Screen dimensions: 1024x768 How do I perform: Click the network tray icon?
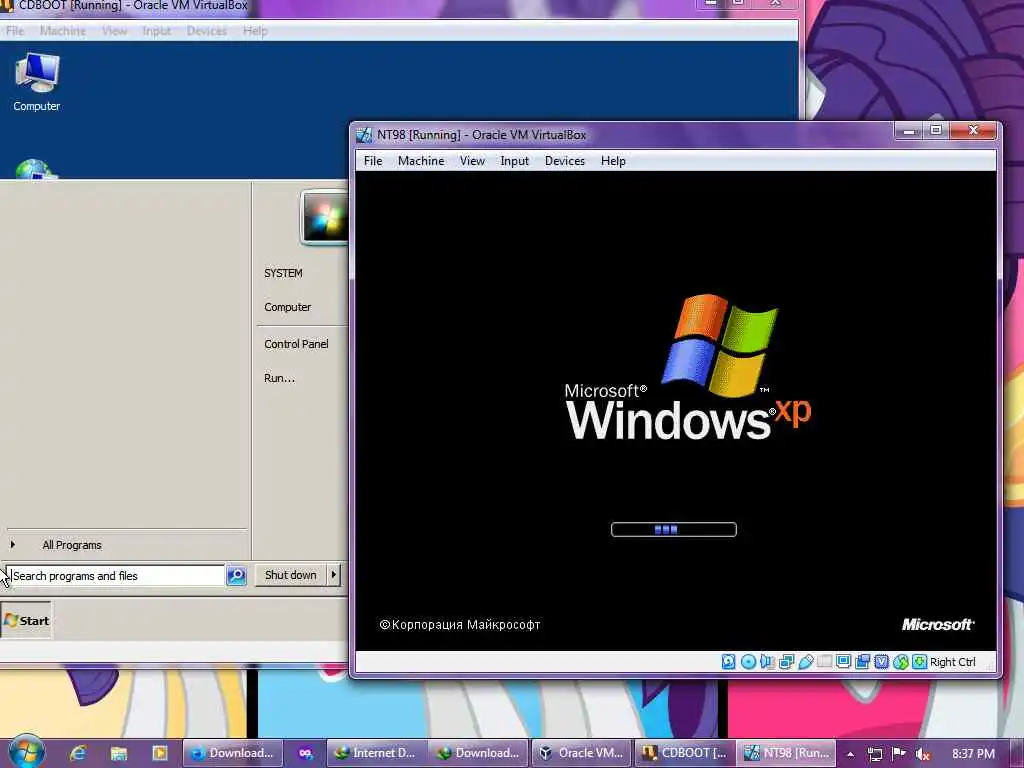(x=874, y=754)
